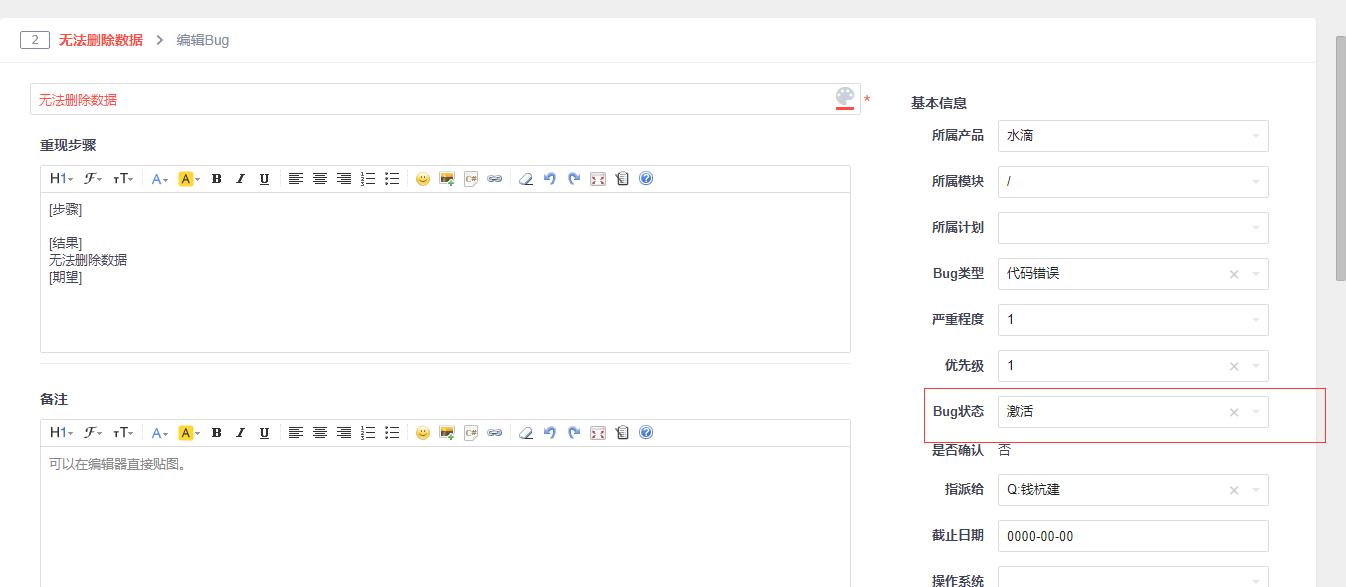1346x587 pixels.
Task: Pick text color in 重现步骤 toolbar
Action: pos(160,179)
